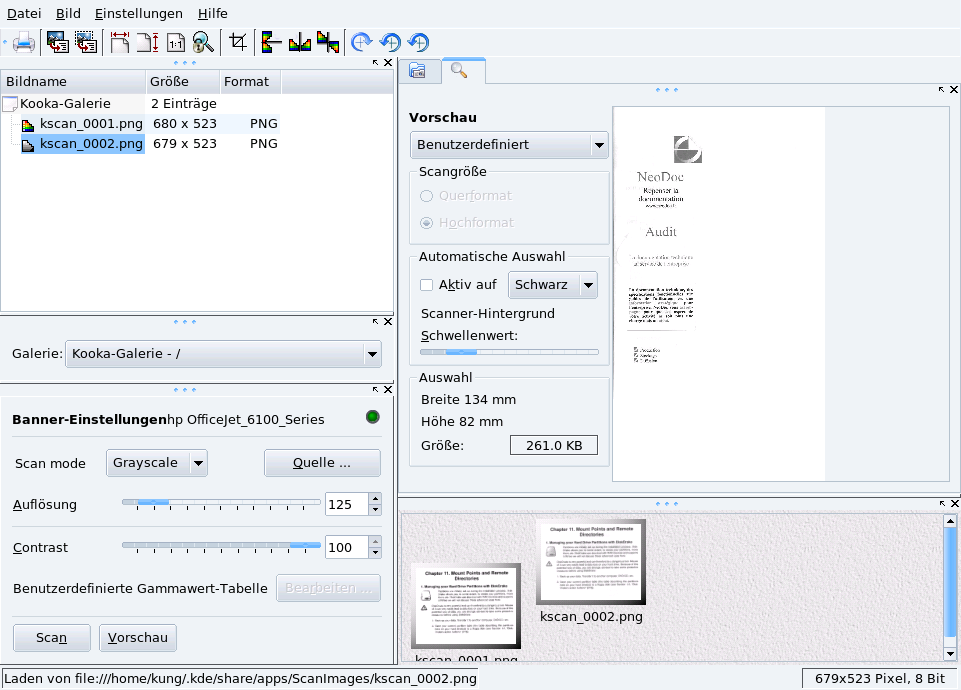Rotate the image clockwise
This screenshot has height=690, width=961.
pyautogui.click(x=362, y=42)
